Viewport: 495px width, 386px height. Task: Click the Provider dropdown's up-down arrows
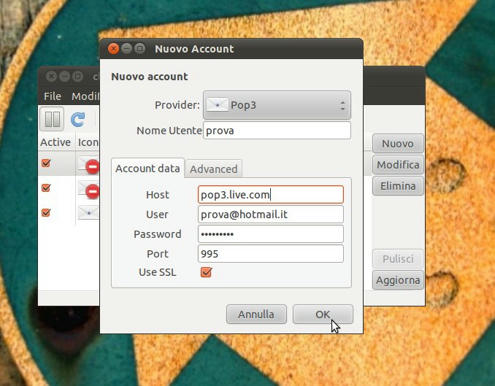342,106
